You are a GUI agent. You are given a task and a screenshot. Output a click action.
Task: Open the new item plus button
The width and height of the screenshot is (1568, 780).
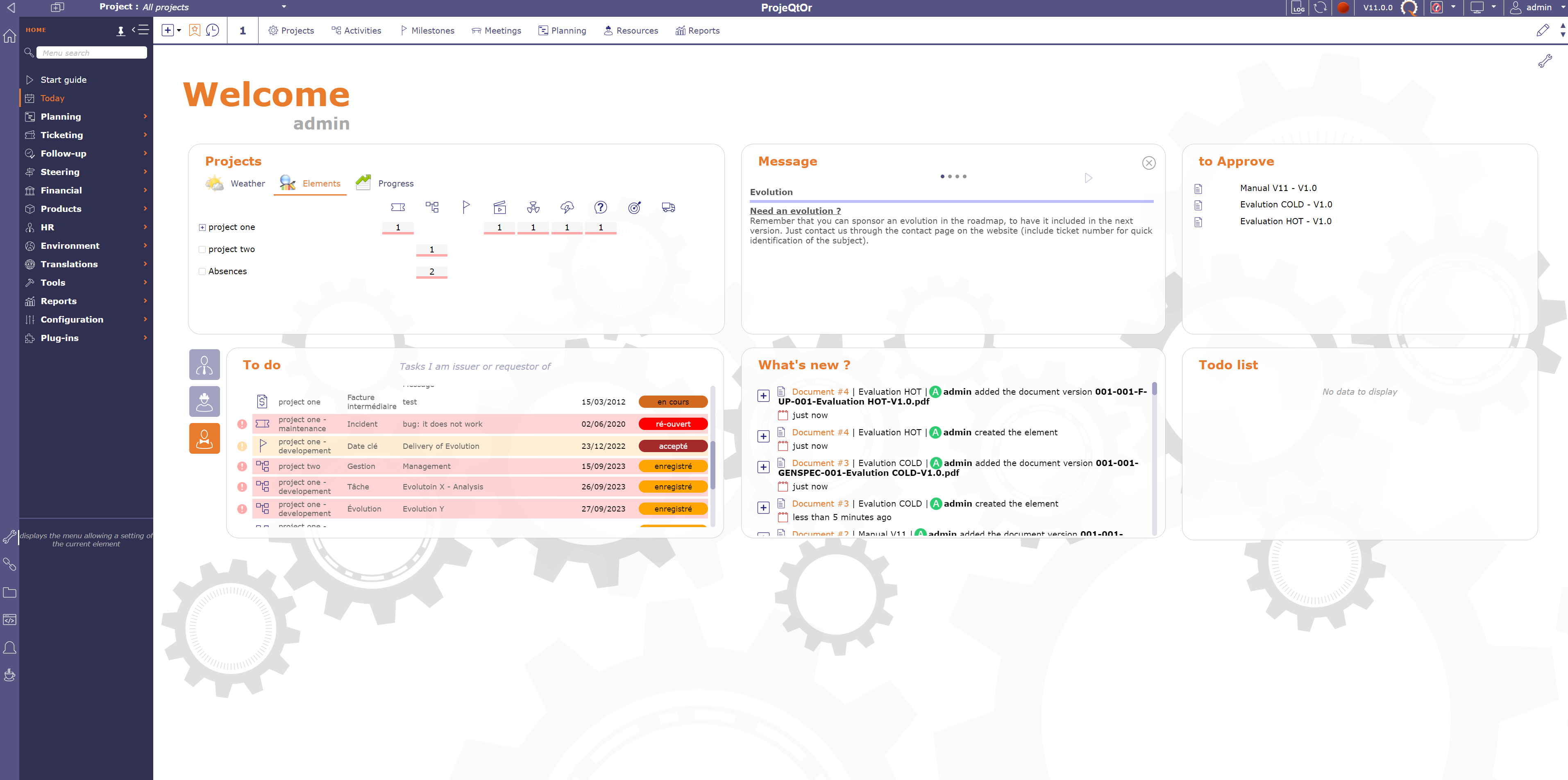tap(168, 30)
